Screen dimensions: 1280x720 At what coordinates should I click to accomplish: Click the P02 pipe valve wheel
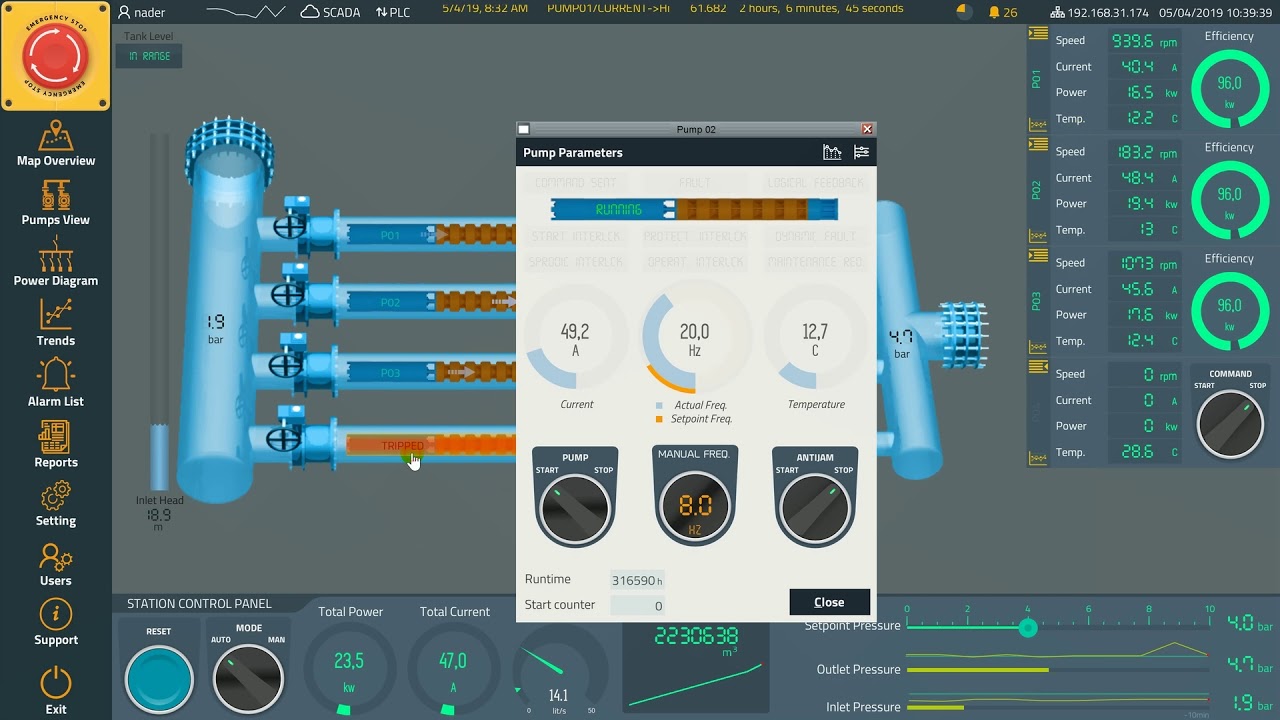point(288,294)
